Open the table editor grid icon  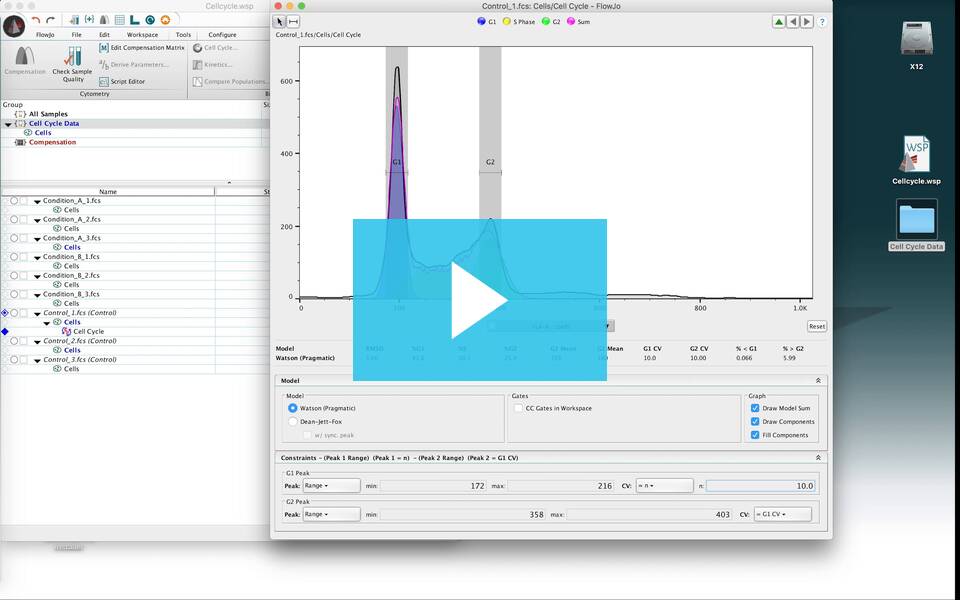[x=120, y=20]
